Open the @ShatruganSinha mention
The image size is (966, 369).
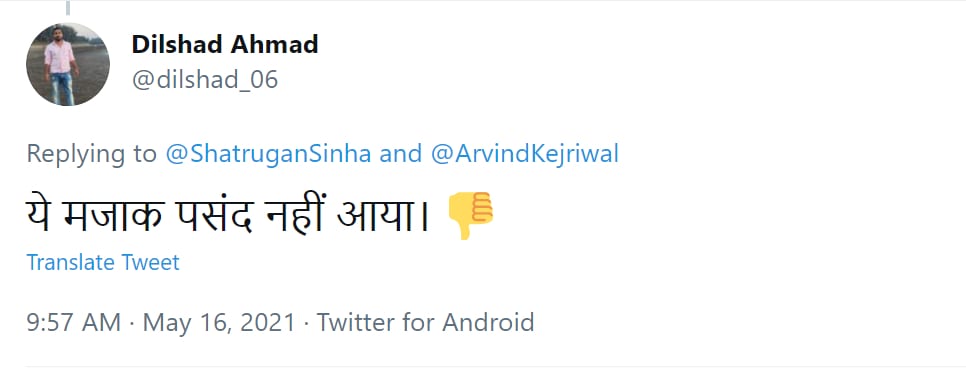tap(269, 154)
